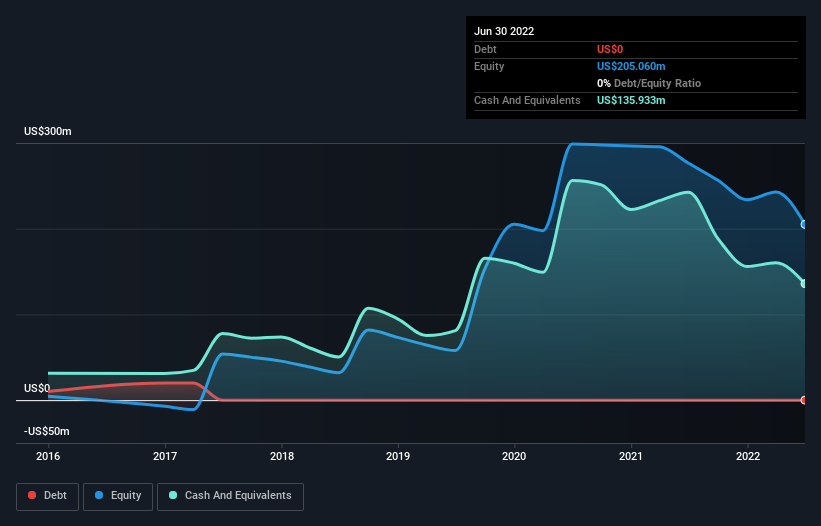
Task: Toggle Cash And Equivalents legend button
Action: (230, 496)
